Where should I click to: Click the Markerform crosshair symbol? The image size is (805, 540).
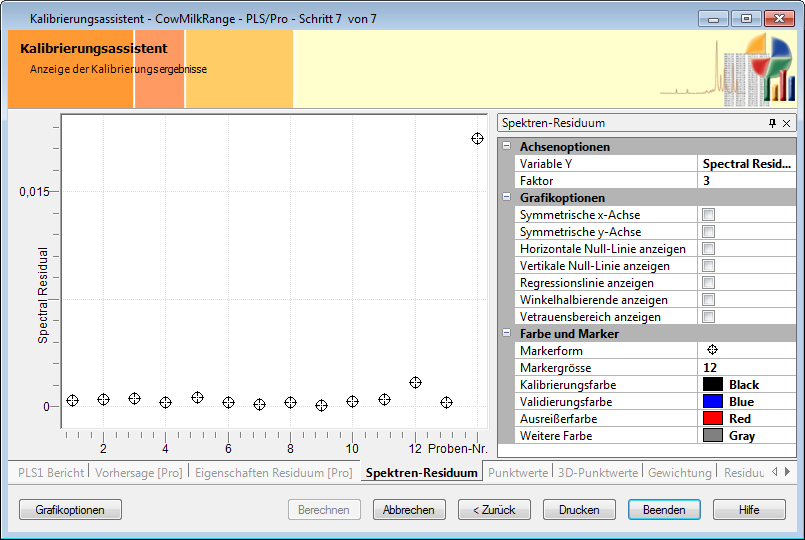[713, 350]
